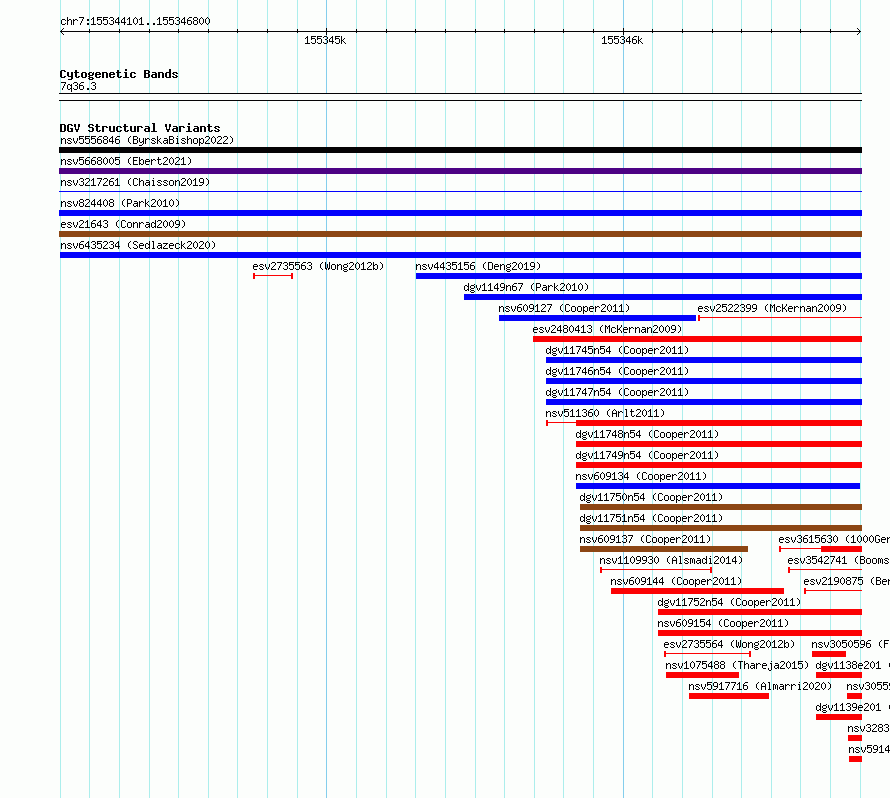Open dgv11746n54 (Cooper2011) label
This screenshot has width=890, height=798.
click(x=617, y=371)
